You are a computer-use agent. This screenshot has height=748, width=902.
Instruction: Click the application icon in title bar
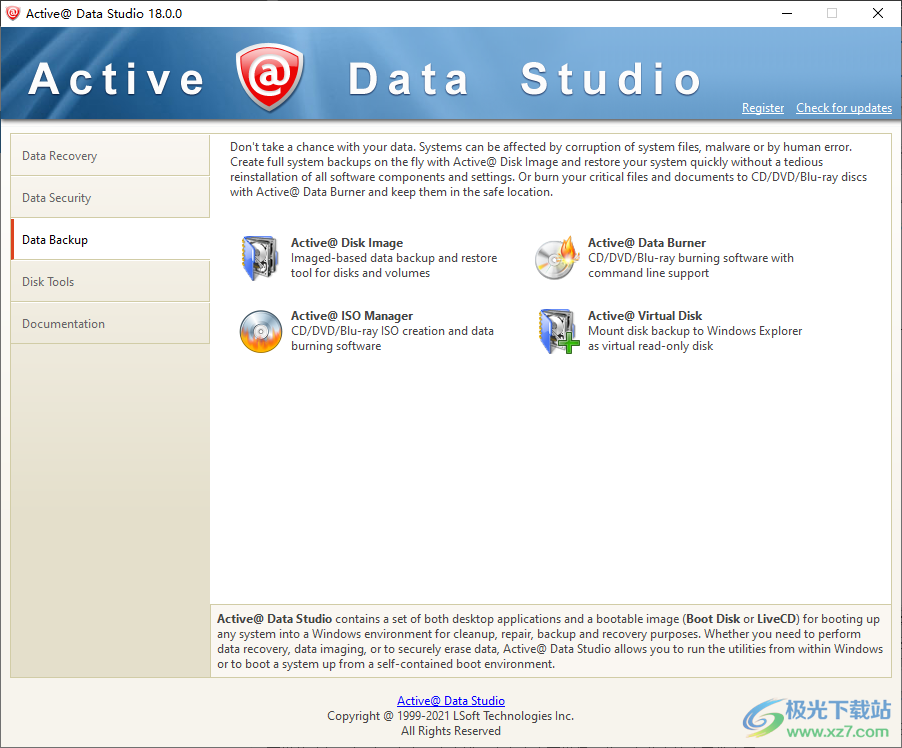pos(14,13)
